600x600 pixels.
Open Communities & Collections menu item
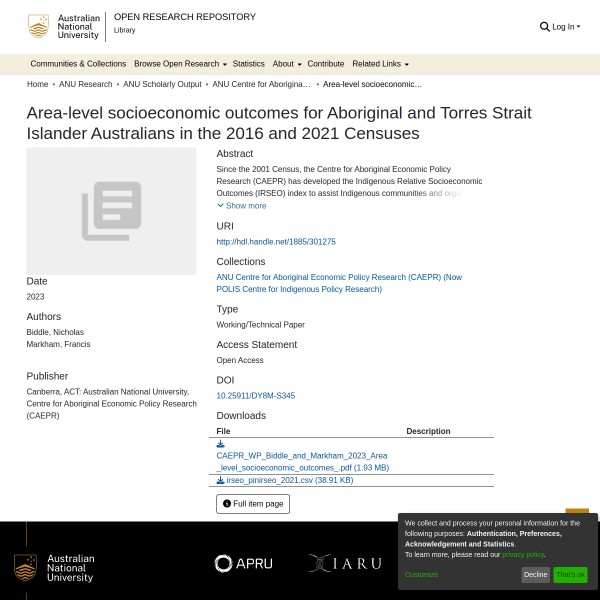[78, 64]
